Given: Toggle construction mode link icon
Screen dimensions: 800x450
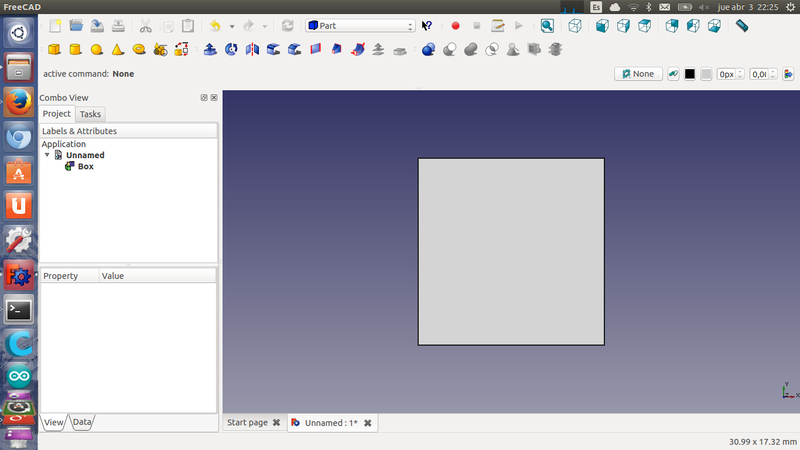Looking at the screenshot, I should coord(673,74).
